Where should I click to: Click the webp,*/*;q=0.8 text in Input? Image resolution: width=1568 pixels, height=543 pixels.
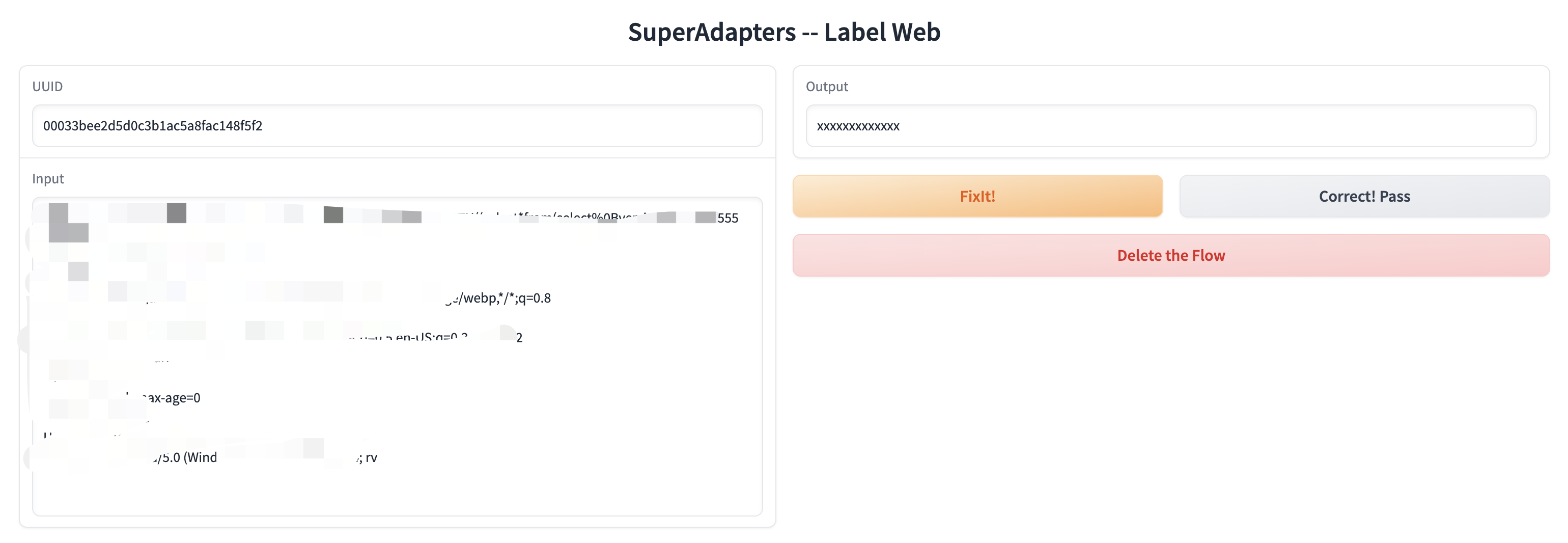(507, 297)
